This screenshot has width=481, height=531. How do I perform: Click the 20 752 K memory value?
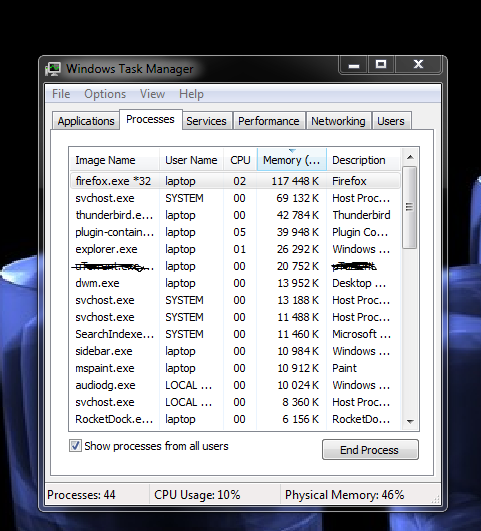(x=298, y=266)
